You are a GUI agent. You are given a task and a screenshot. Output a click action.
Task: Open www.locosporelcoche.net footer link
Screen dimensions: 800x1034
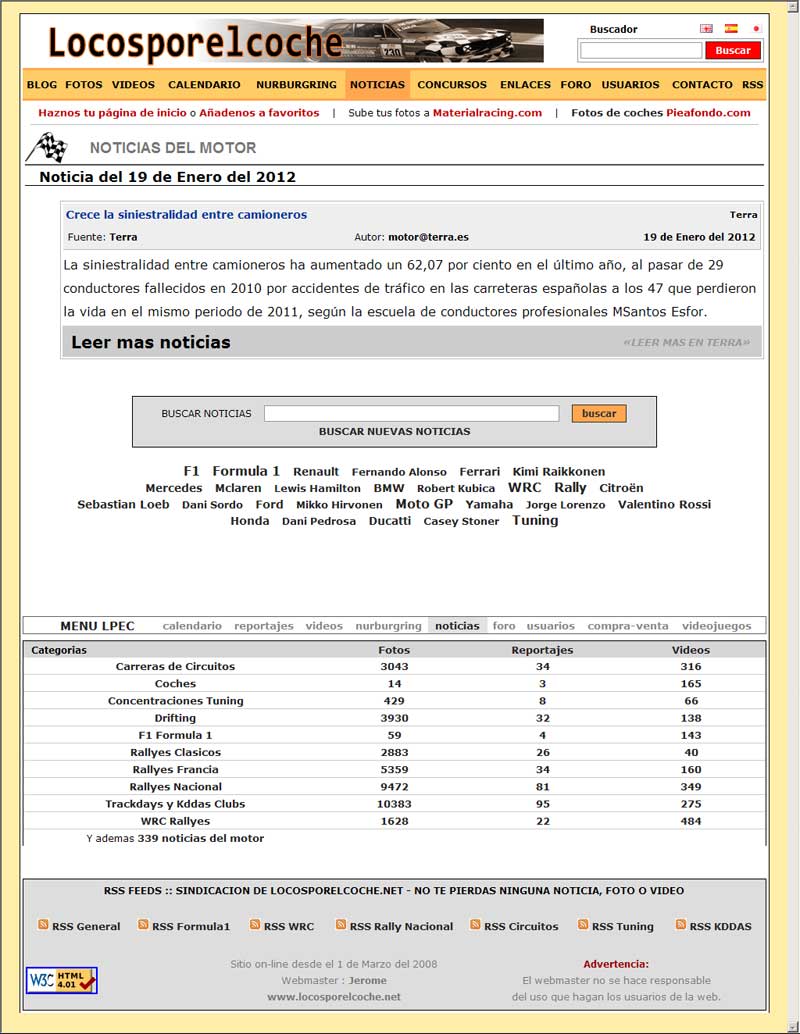(x=334, y=996)
